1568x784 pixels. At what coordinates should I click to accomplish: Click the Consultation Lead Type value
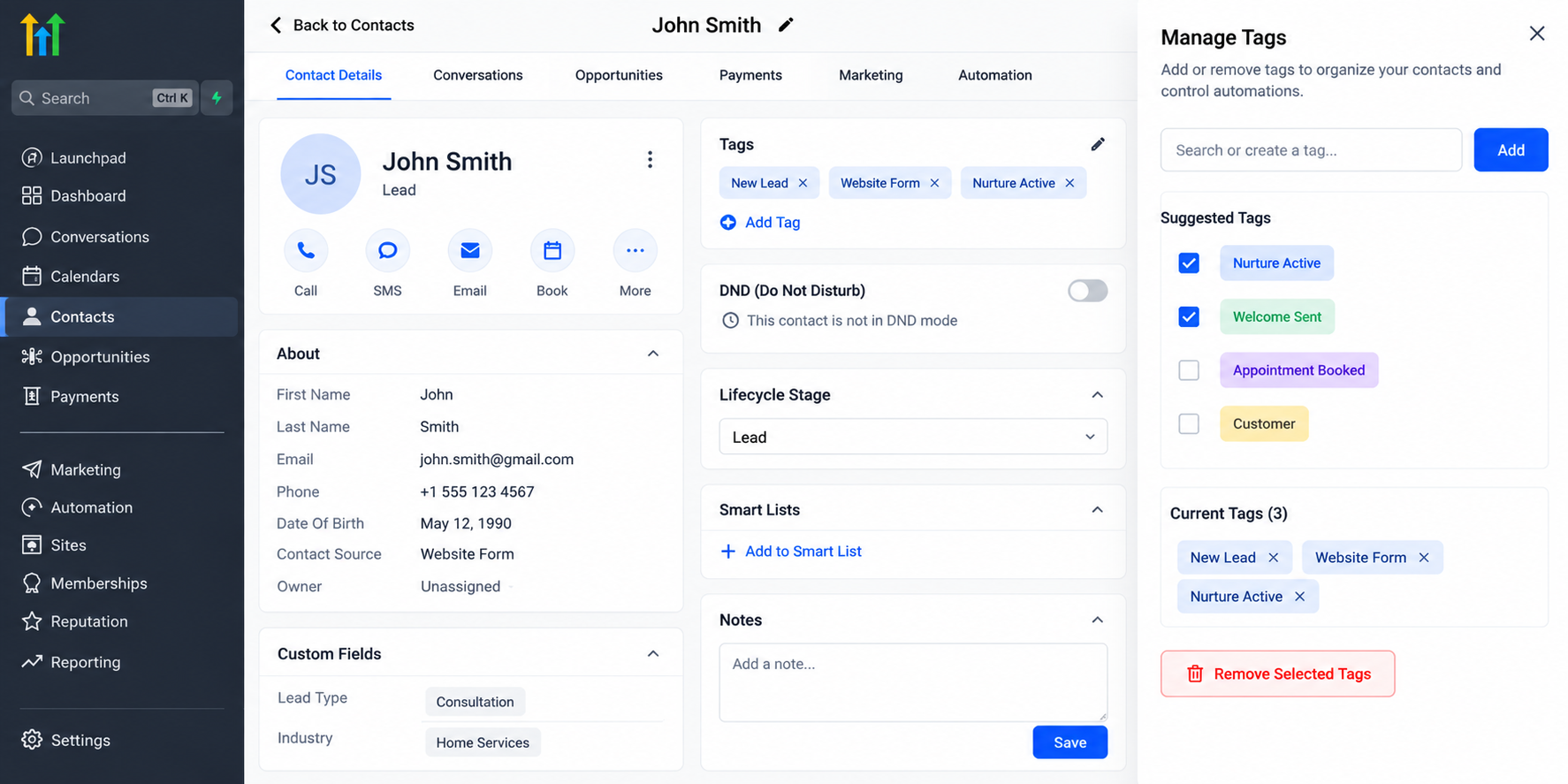point(475,702)
